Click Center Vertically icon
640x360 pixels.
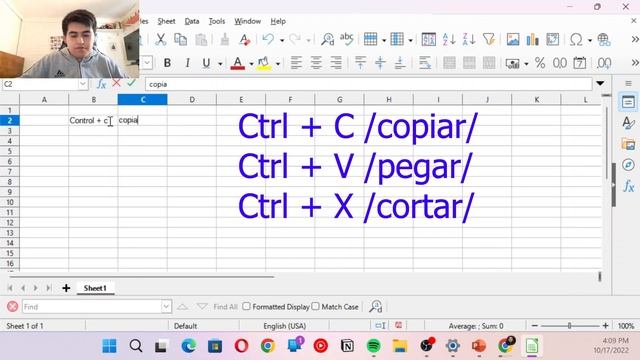click(x=380, y=63)
